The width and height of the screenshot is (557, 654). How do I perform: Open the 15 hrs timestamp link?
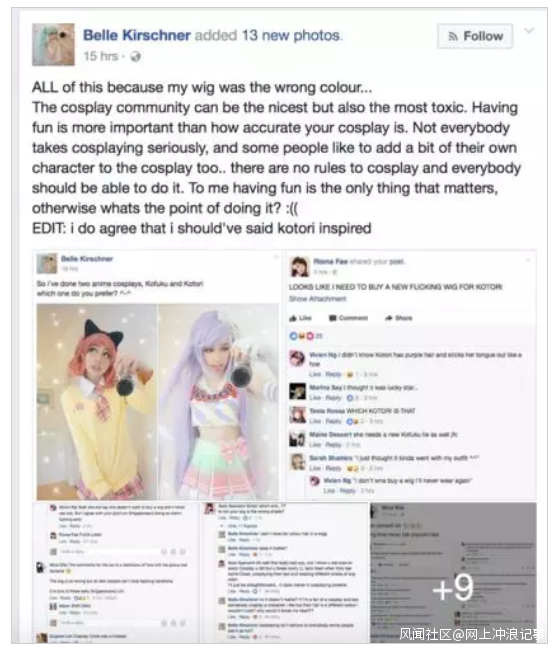tap(101, 56)
